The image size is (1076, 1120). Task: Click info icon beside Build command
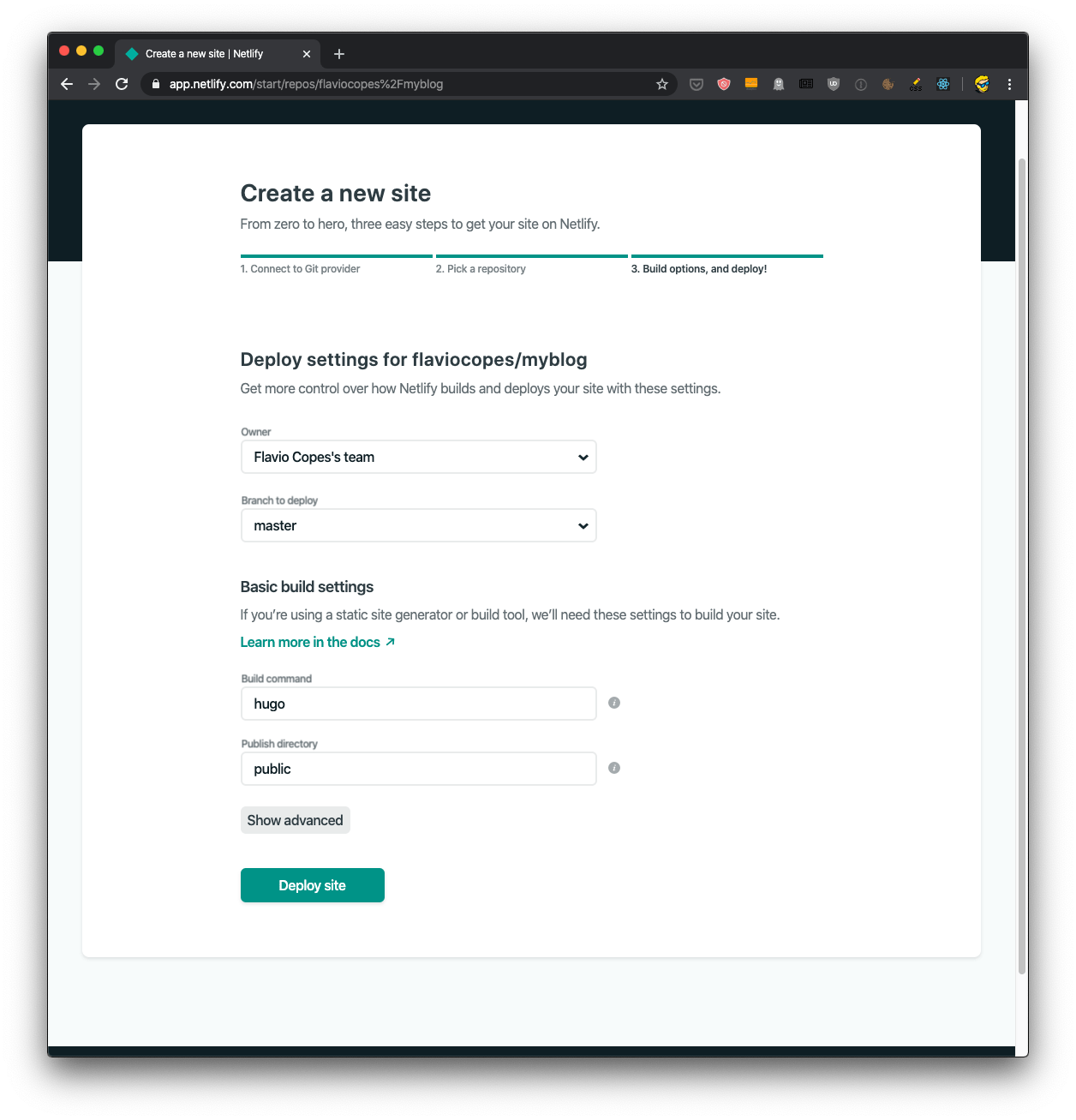pyautogui.click(x=614, y=703)
